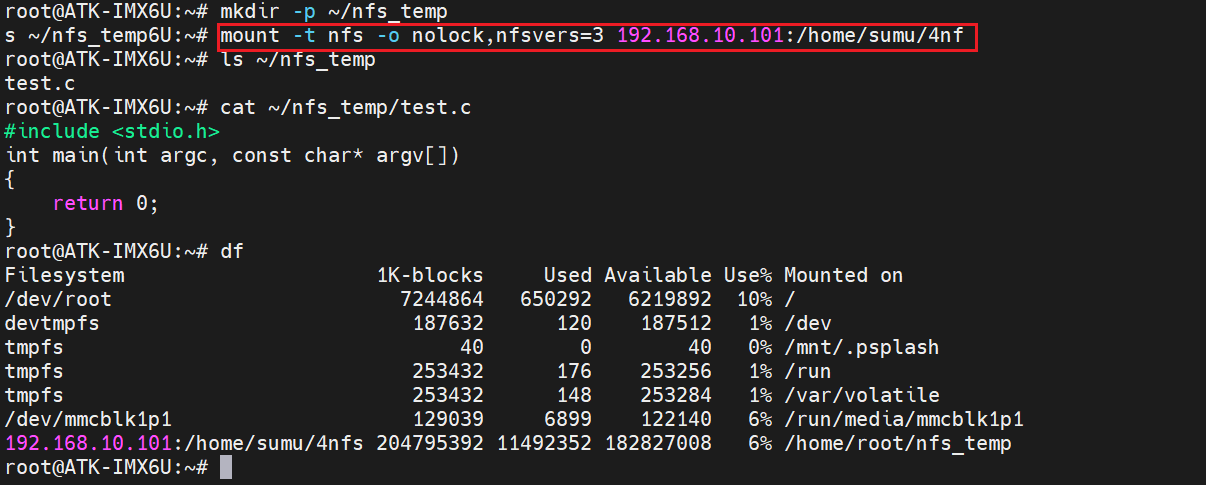Click the red-outlined mount command line

click(595, 37)
